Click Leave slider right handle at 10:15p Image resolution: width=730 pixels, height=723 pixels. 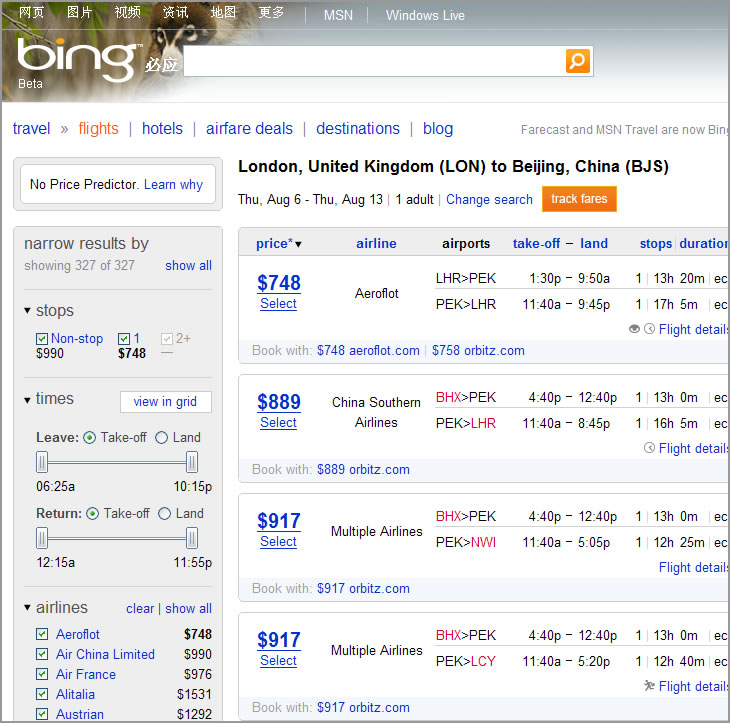[192, 462]
